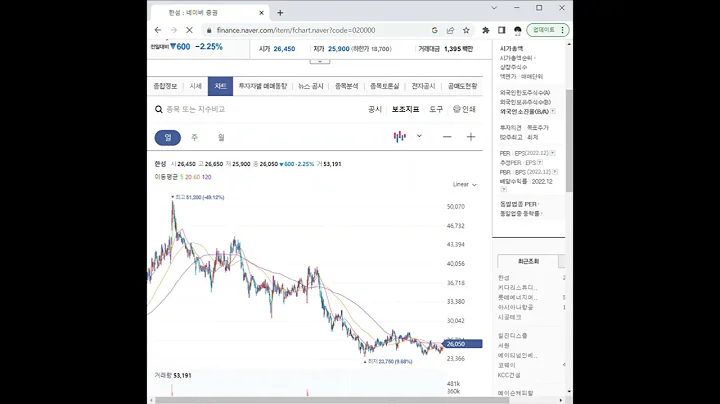The width and height of the screenshot is (720, 404).
Task: Click the right arrow of the horizontal scrollbar
Action: tap(561, 400)
